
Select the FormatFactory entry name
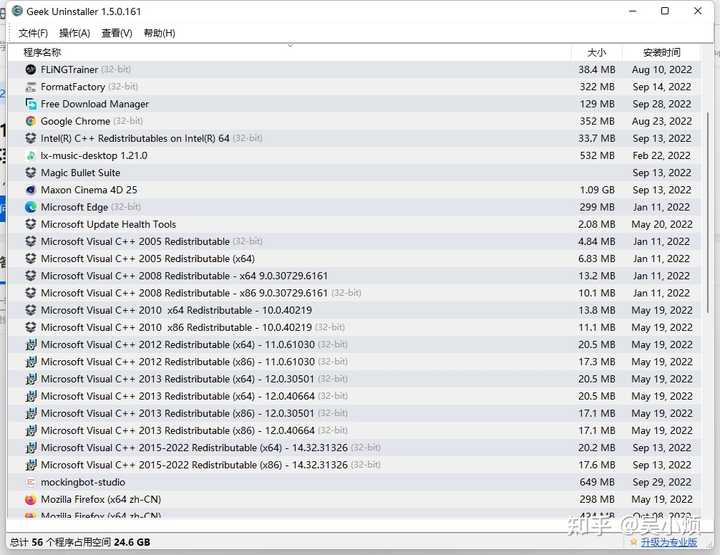tap(73, 87)
